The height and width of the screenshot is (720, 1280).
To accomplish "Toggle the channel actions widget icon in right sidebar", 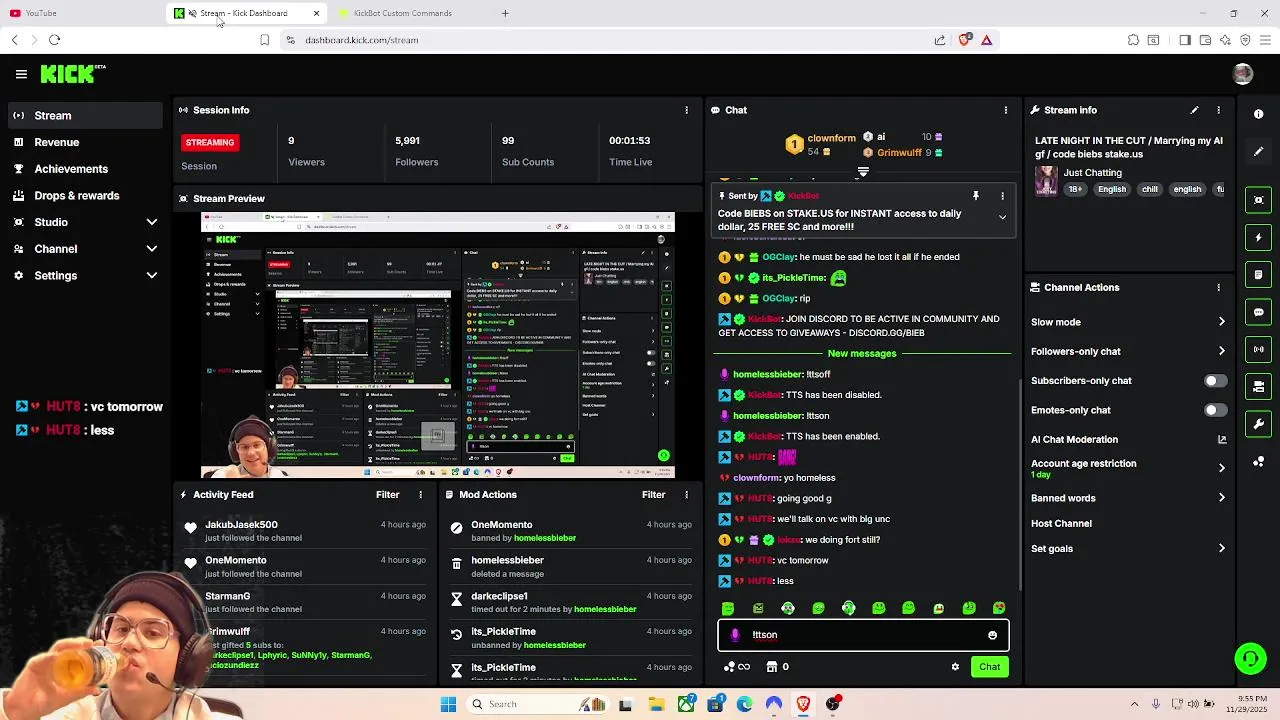I will 1259,386.
